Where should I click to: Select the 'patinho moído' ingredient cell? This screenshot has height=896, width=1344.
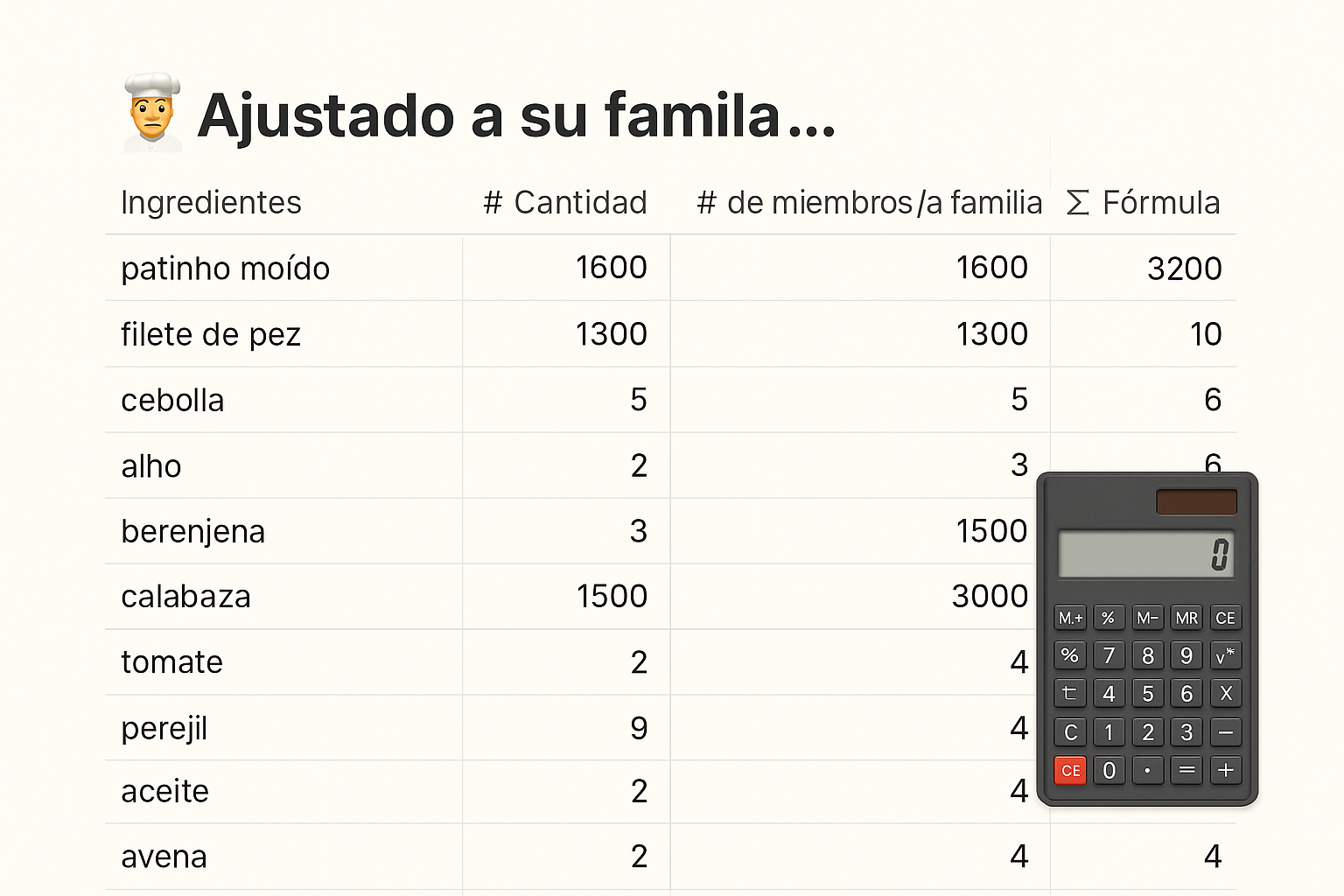point(226,269)
